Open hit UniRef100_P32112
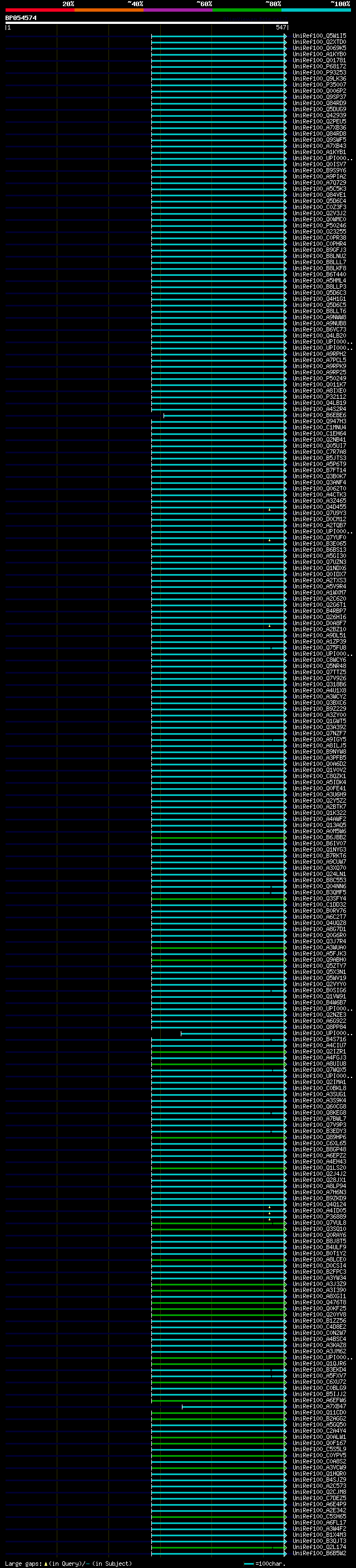This screenshot has height=1568, width=356. pos(319,397)
